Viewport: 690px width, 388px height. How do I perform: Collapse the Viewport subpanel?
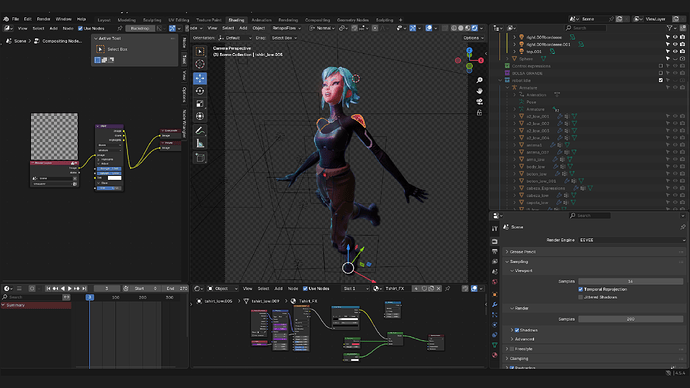[521, 271]
